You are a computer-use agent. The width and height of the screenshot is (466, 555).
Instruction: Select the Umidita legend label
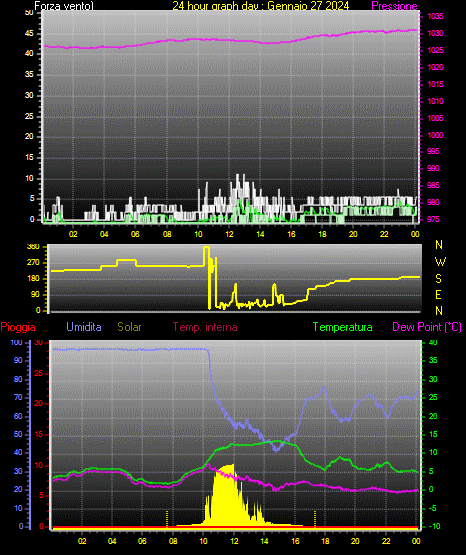[84, 327]
